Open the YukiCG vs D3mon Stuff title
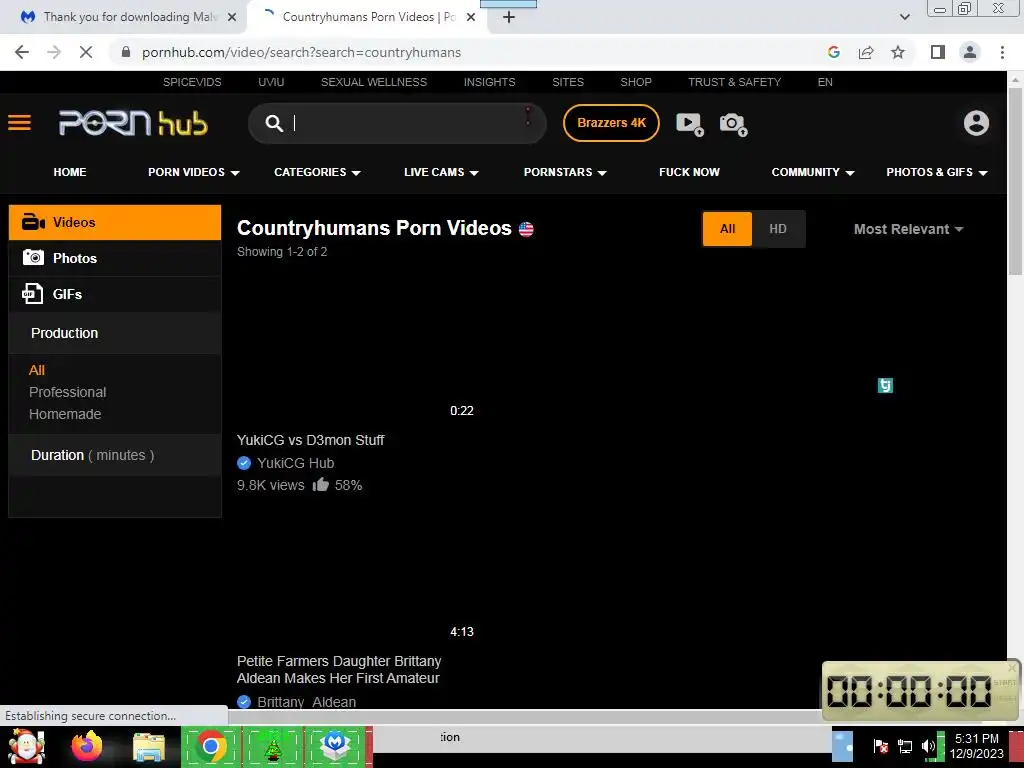This screenshot has width=1024, height=768. click(310, 440)
